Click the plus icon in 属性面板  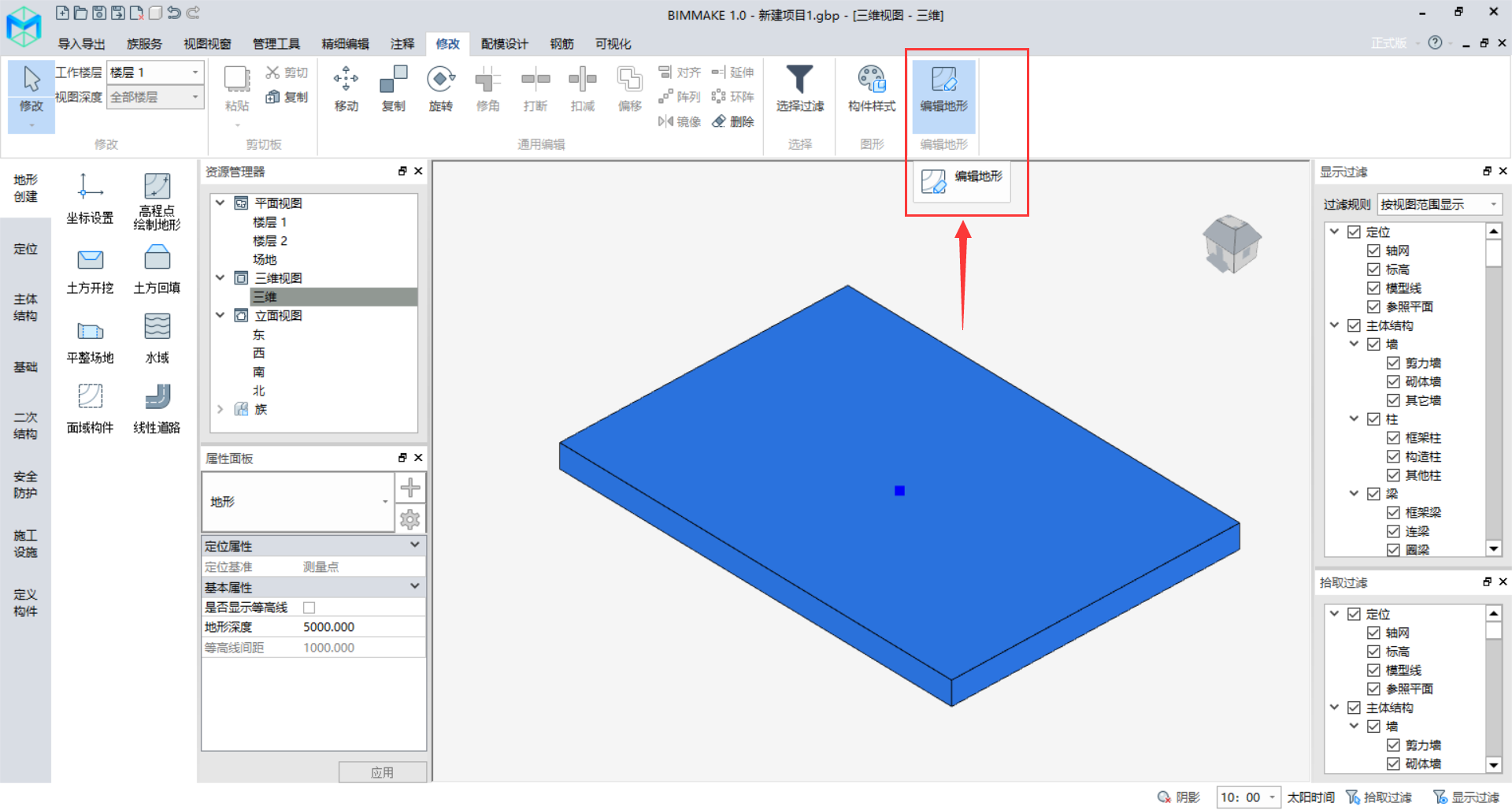(410, 488)
